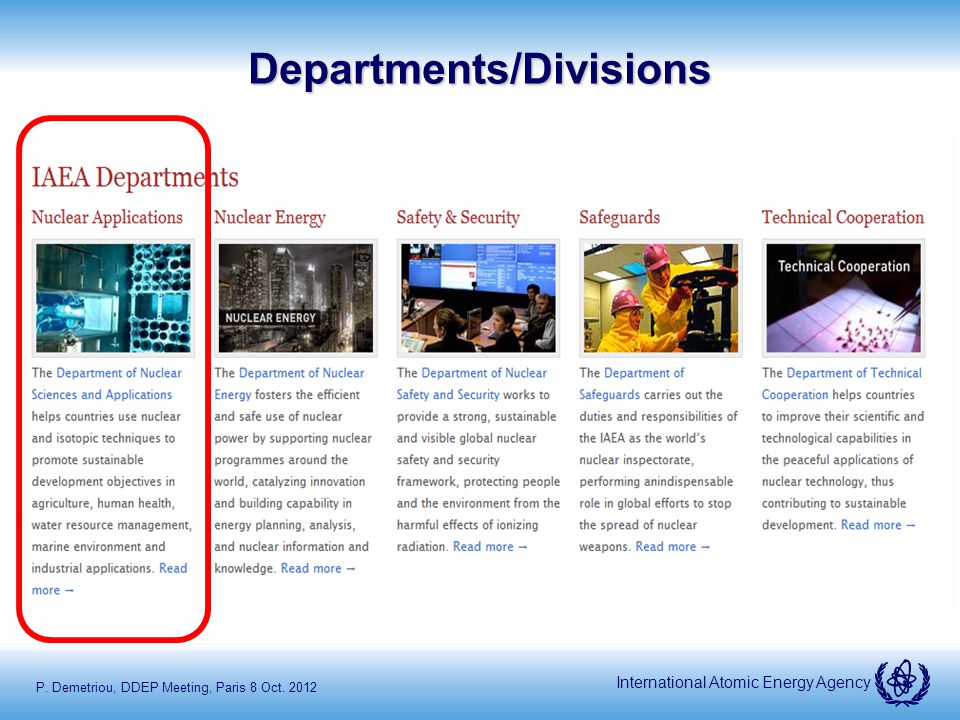Open the Nuclear Applications heading link
This screenshot has height=720, width=960.
point(107,217)
